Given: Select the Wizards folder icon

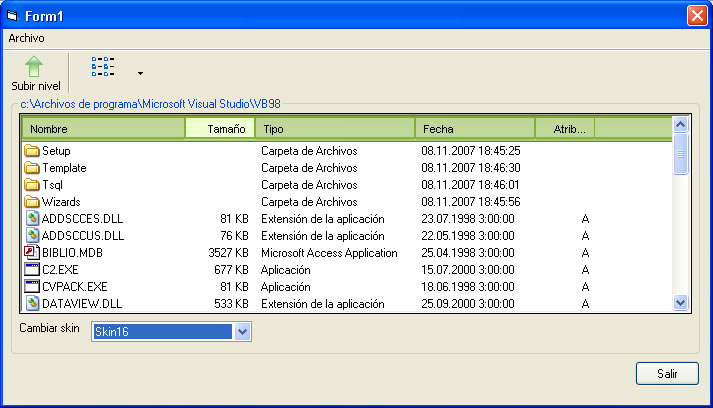Looking at the screenshot, I should [31, 202].
